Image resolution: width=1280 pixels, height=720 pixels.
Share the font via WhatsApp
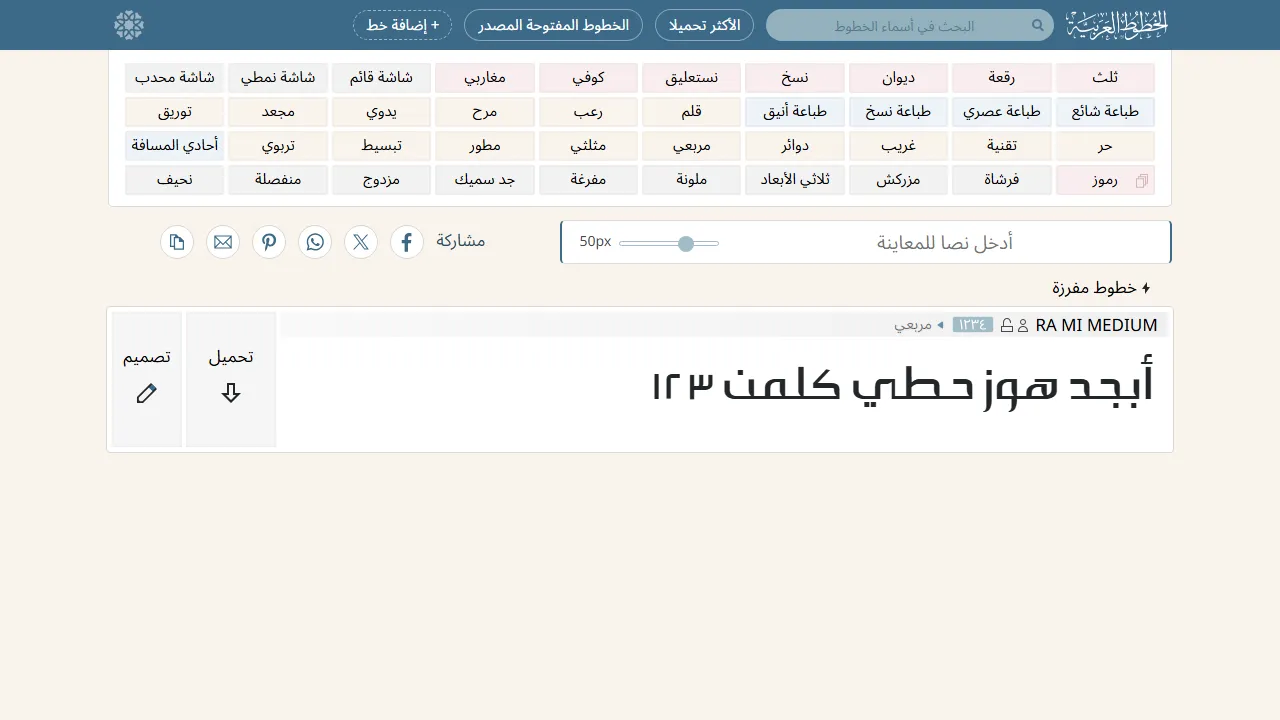point(315,242)
